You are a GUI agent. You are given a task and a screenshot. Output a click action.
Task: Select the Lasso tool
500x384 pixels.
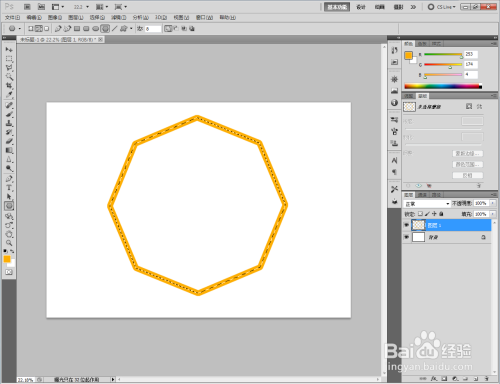tap(9, 68)
